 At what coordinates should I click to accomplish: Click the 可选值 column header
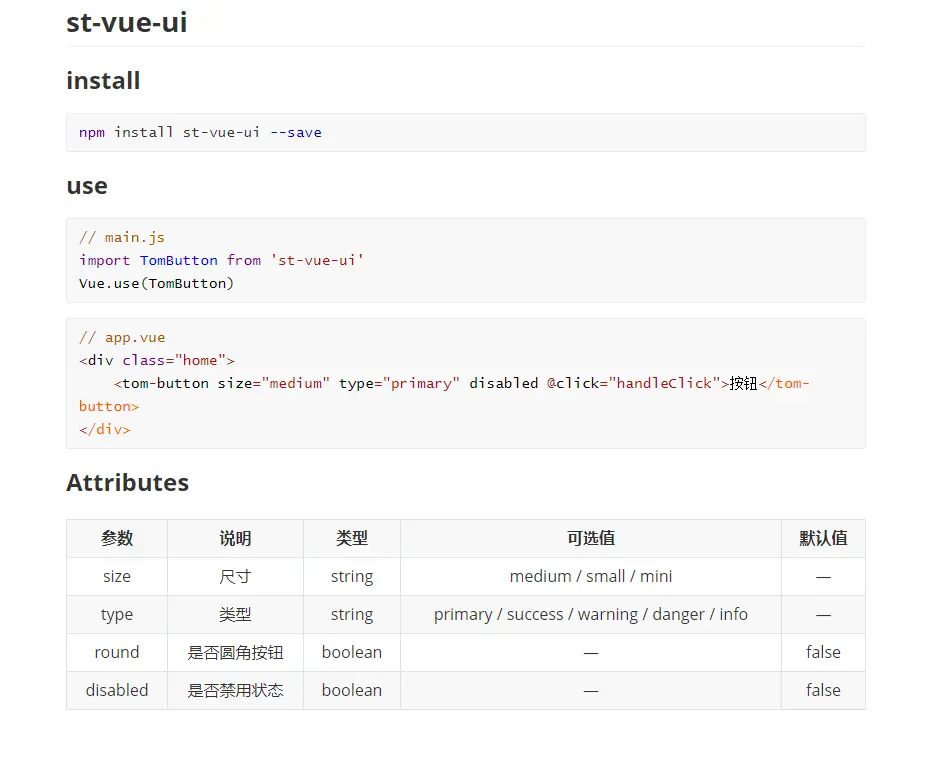591,538
